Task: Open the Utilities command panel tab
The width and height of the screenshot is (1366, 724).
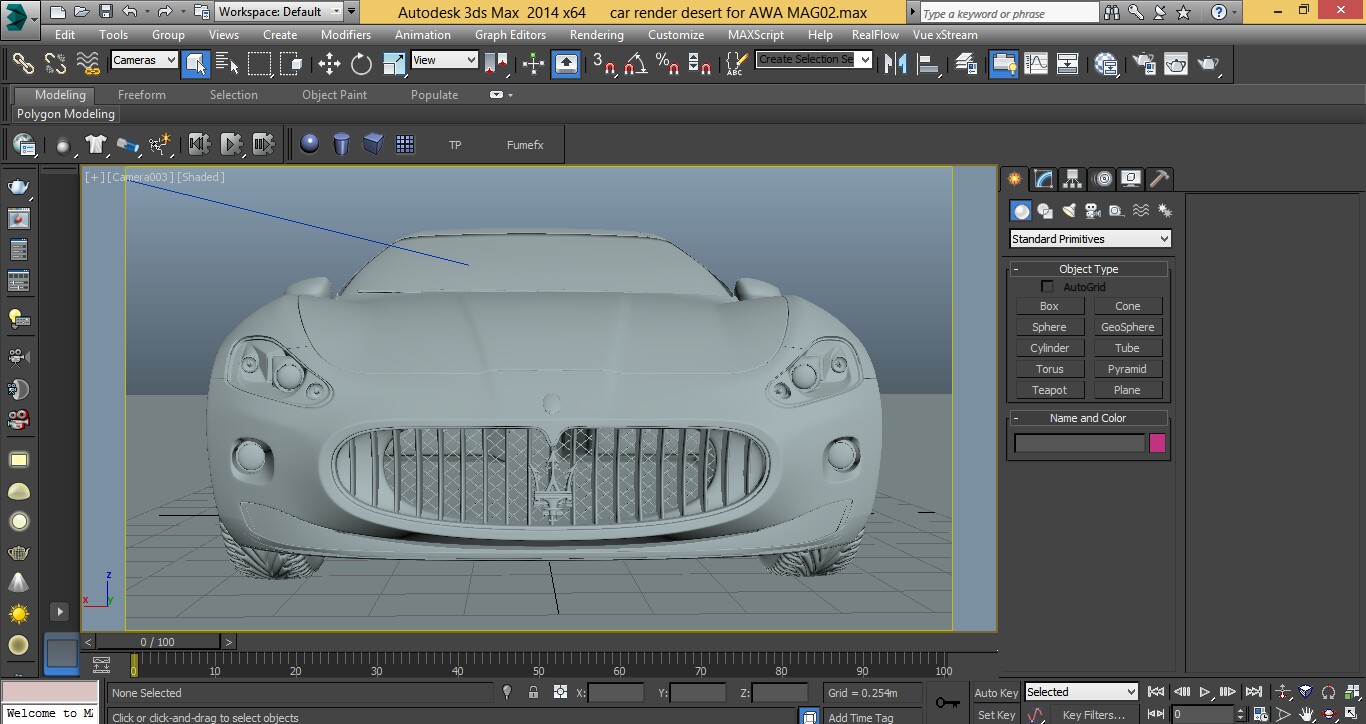Action: (1160, 179)
